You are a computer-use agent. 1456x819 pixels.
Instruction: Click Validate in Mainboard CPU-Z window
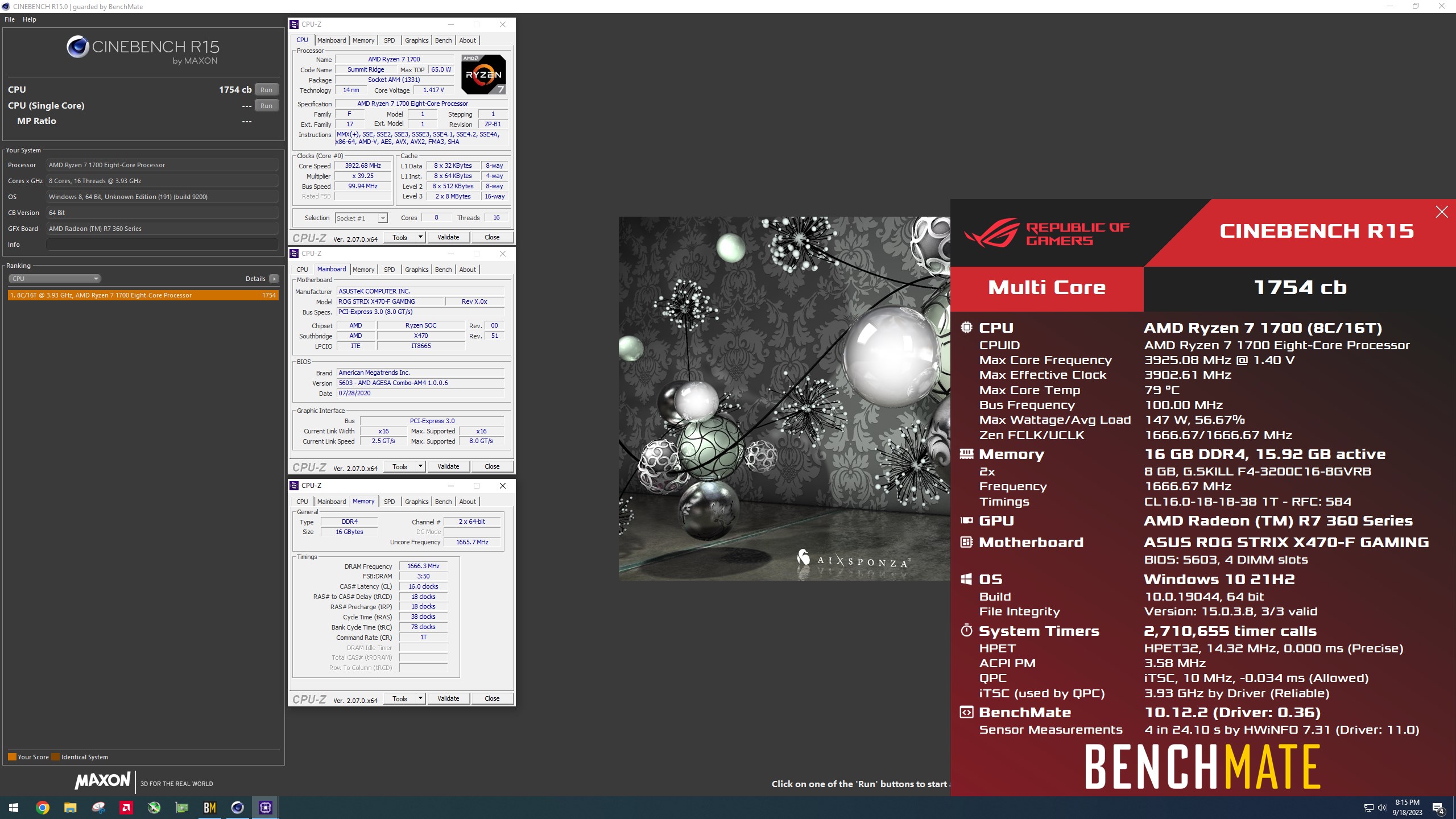(x=448, y=466)
